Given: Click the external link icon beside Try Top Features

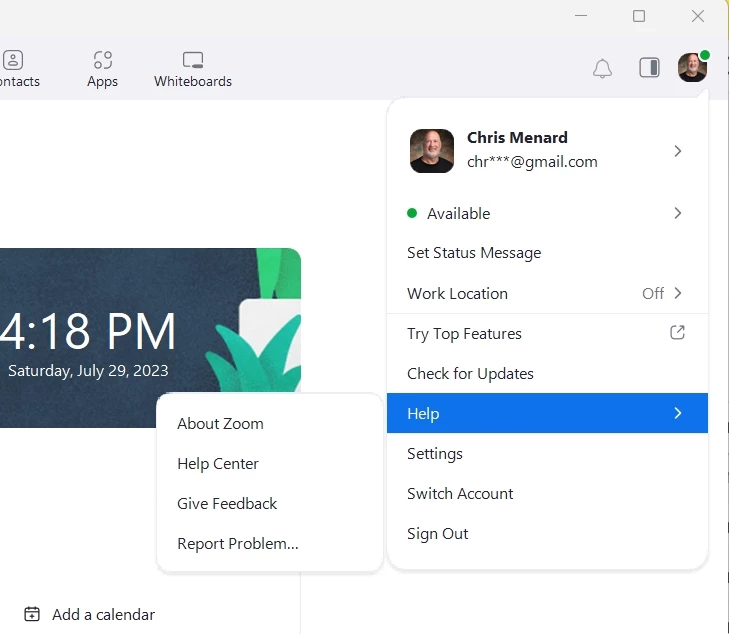Looking at the screenshot, I should pyautogui.click(x=677, y=332).
